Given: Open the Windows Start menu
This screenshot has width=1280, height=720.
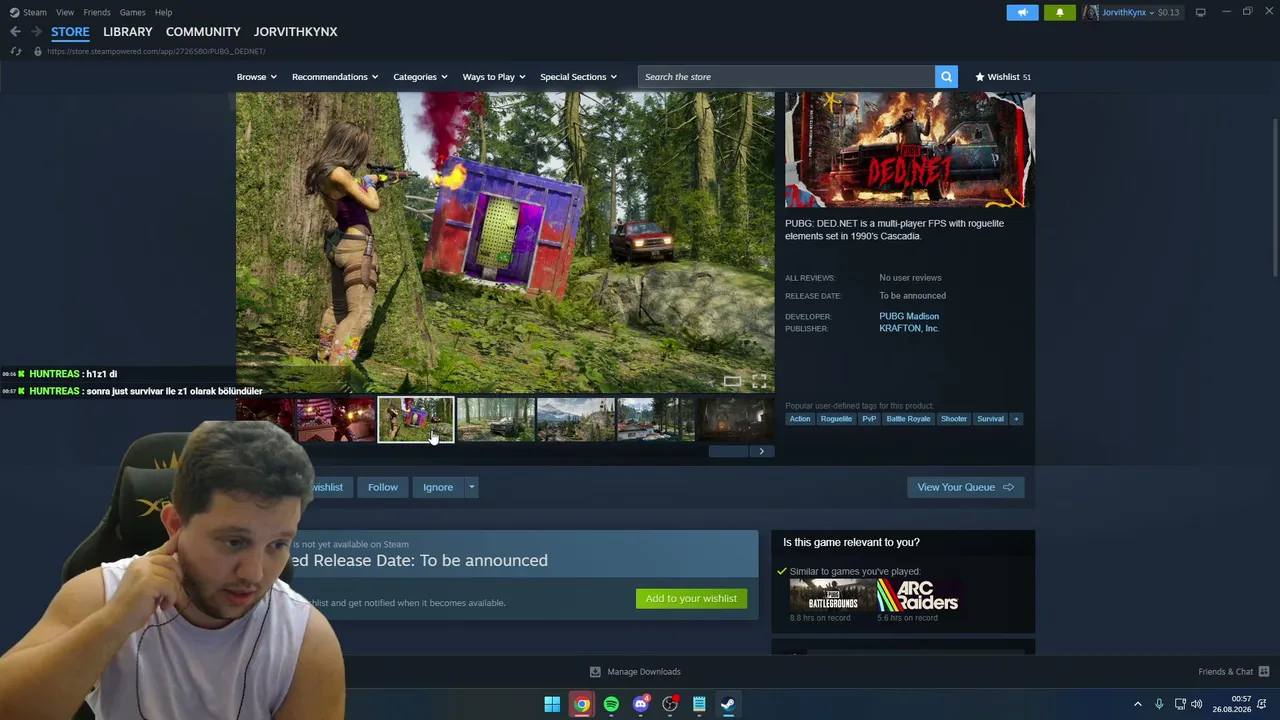Looking at the screenshot, I should coord(552,704).
